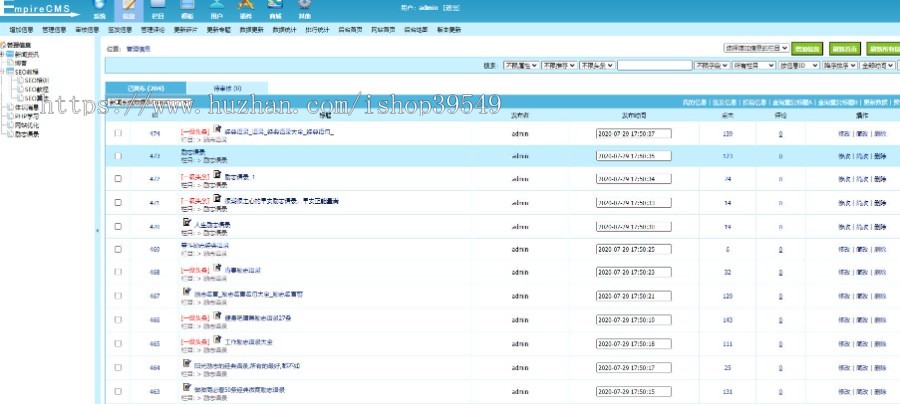Image resolution: width=900 pixels, height=404 pixels.
Task: Click the title icon in article row 465
Action: coord(217,339)
